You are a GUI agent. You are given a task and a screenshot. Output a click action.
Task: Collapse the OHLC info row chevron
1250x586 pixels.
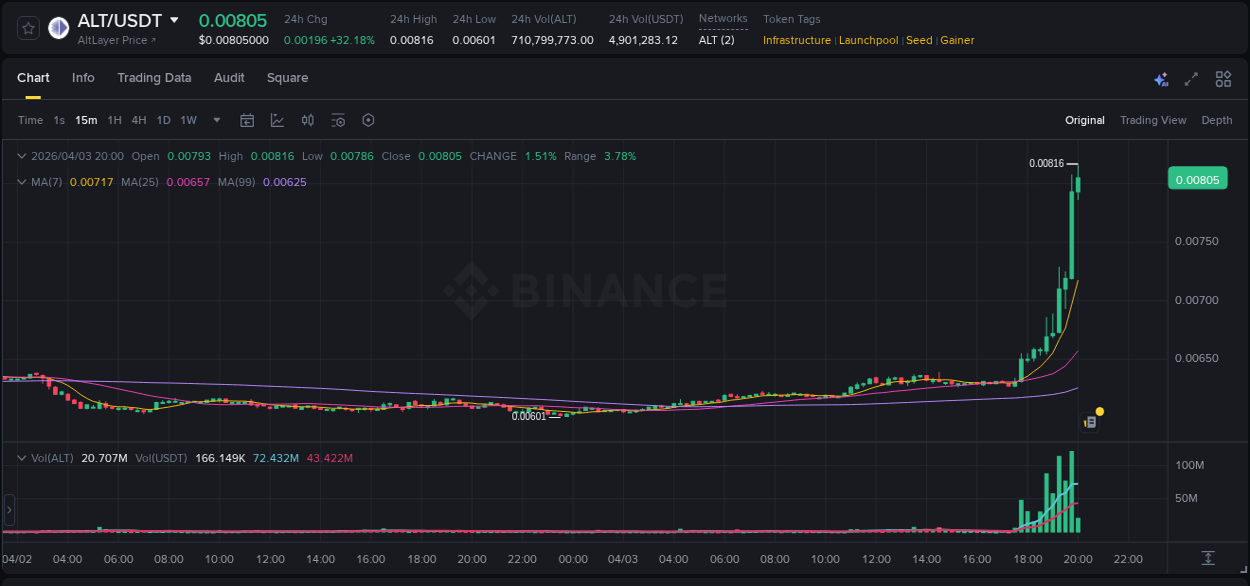tap(22, 156)
